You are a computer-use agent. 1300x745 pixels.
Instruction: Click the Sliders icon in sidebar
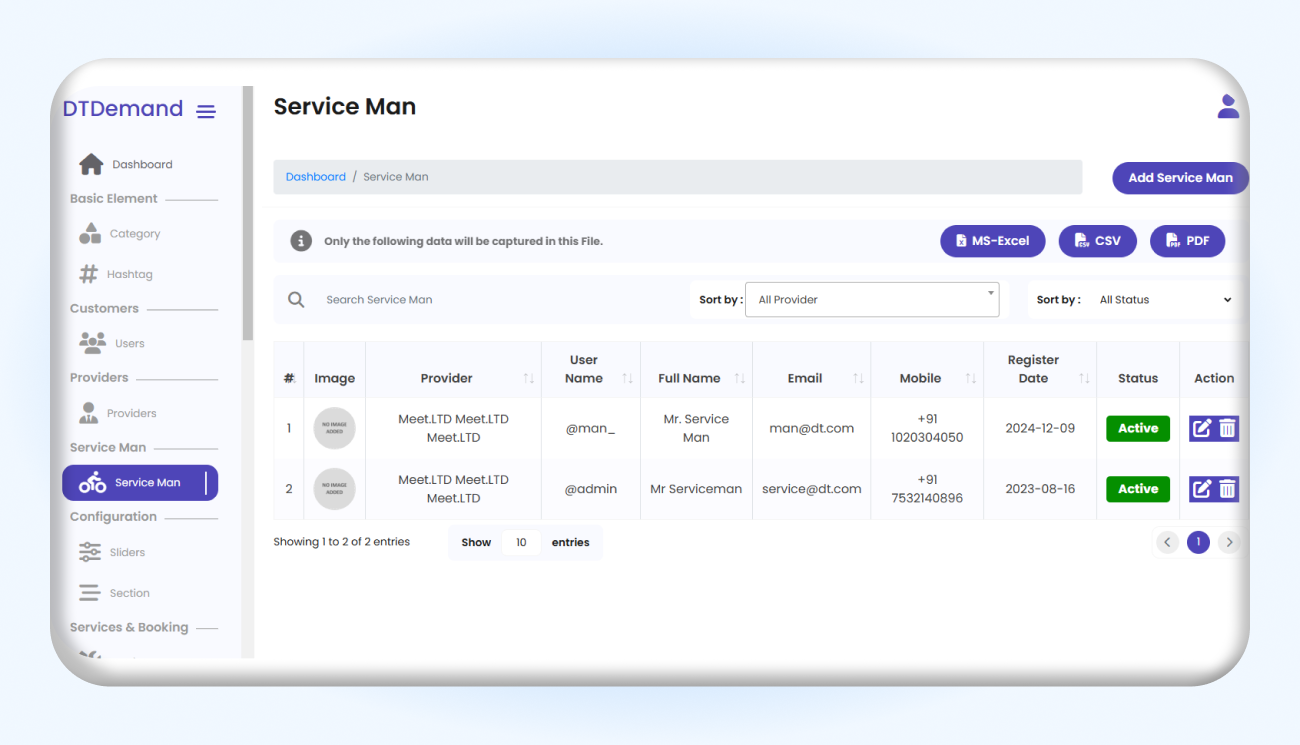tap(90, 552)
